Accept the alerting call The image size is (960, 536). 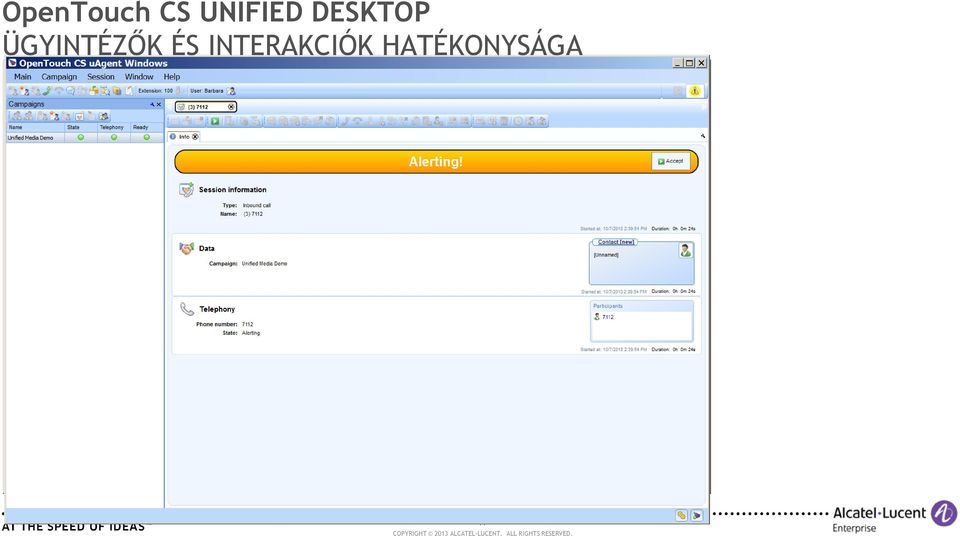[x=670, y=161]
